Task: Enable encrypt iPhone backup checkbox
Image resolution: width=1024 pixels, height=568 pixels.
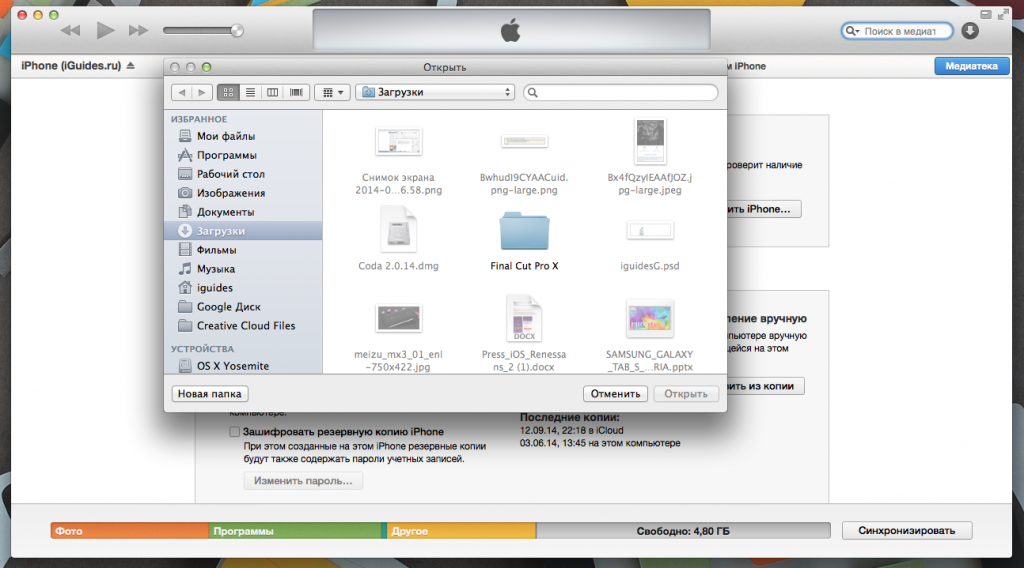Action: [x=235, y=432]
